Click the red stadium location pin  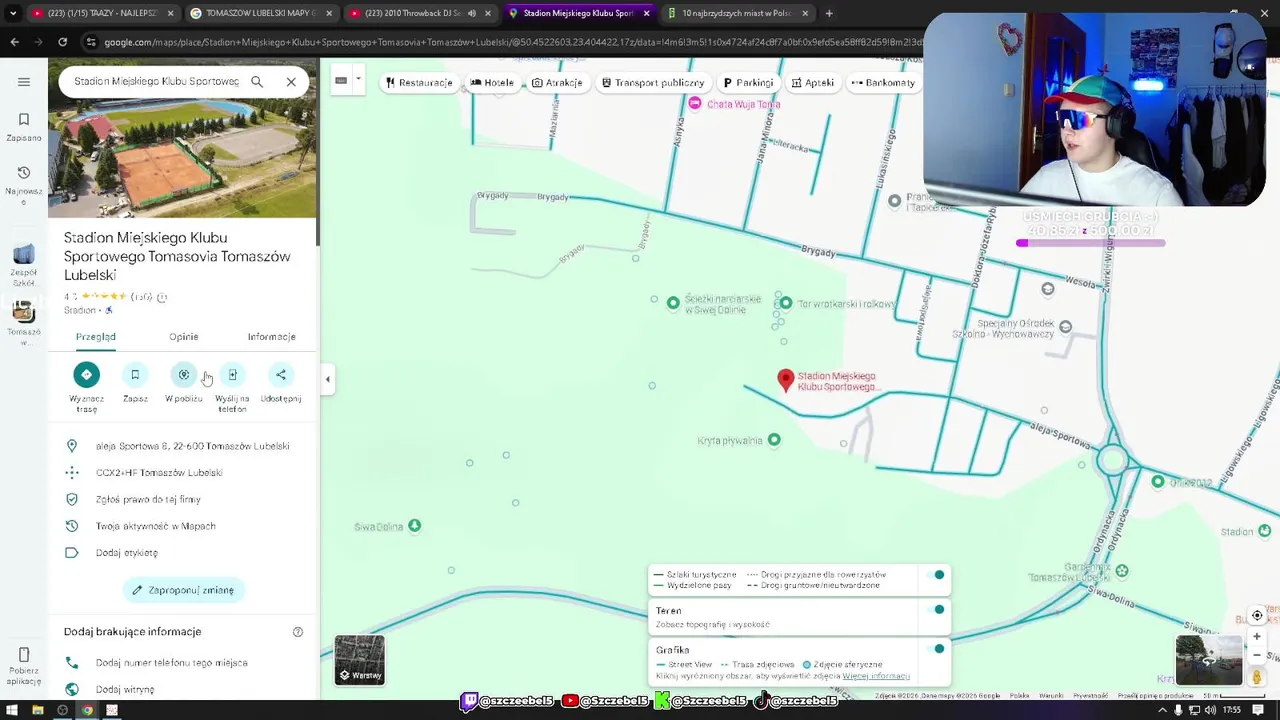(x=786, y=380)
